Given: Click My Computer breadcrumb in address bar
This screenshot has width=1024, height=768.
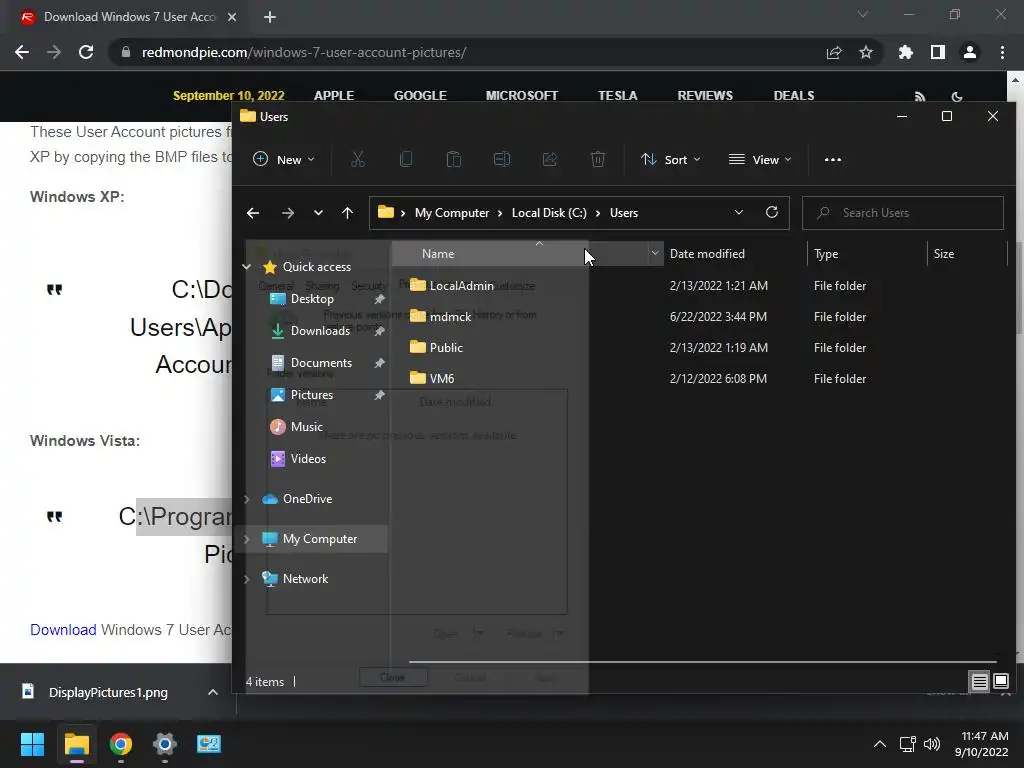Looking at the screenshot, I should pyautogui.click(x=451, y=213).
